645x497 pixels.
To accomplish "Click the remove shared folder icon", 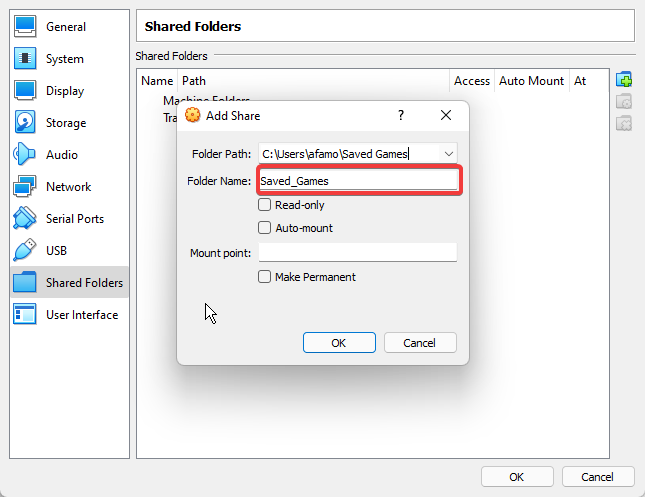I will (x=624, y=123).
